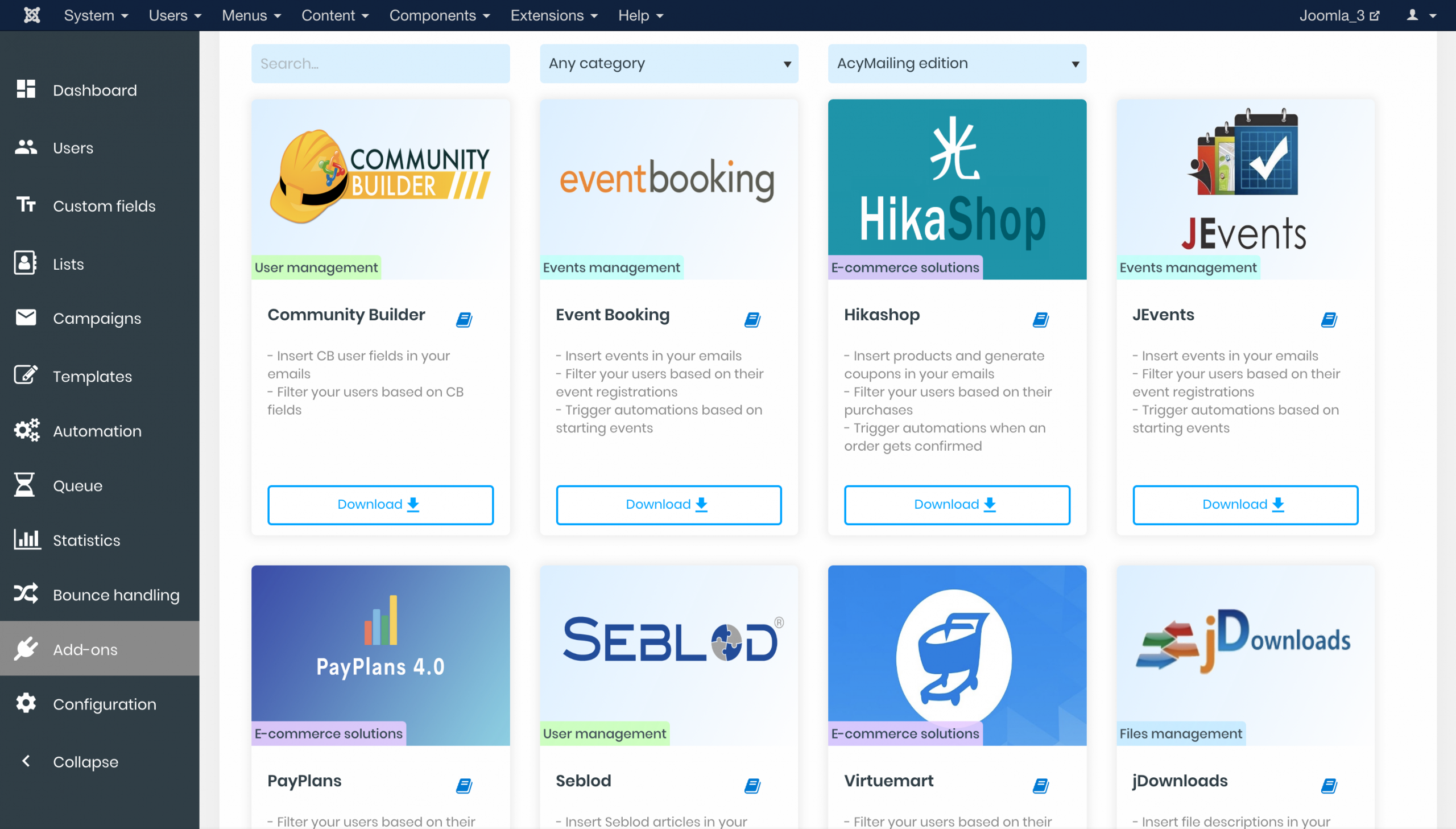Open Hikashop documentation book icon
Viewport: 1456px width, 829px height.
[1041, 319]
